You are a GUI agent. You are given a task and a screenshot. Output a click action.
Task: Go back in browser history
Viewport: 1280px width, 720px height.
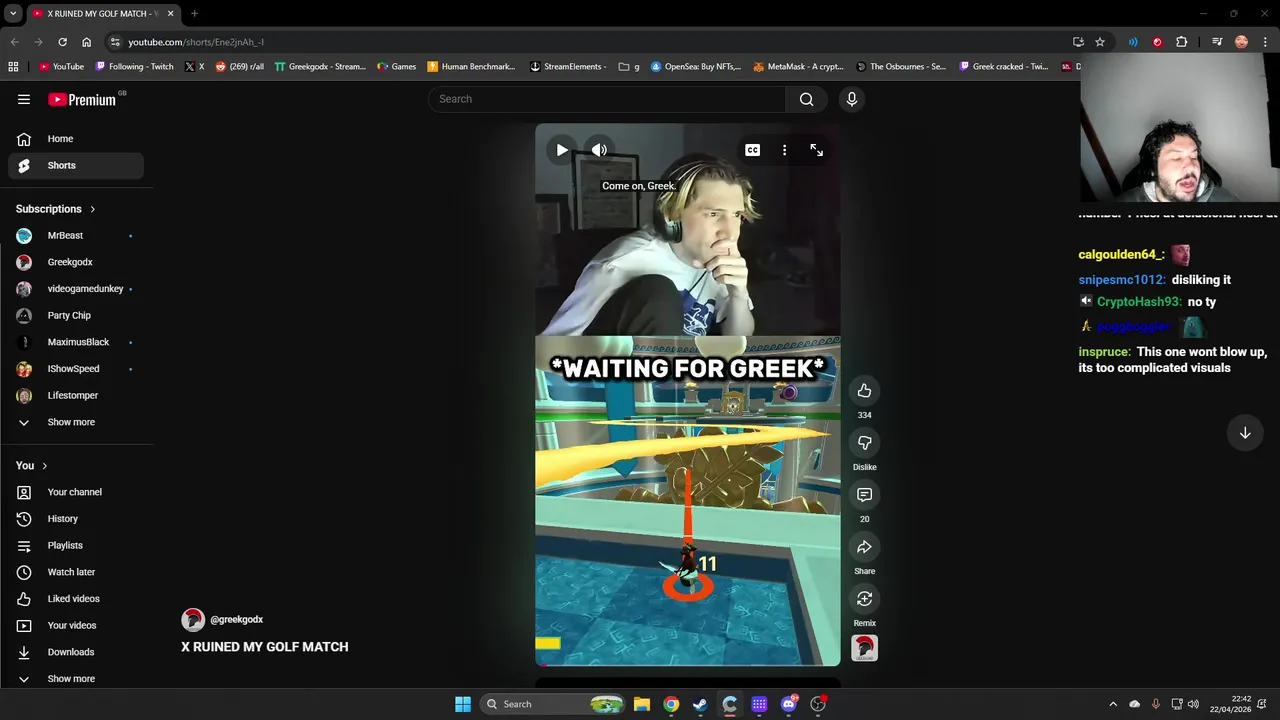pos(14,42)
